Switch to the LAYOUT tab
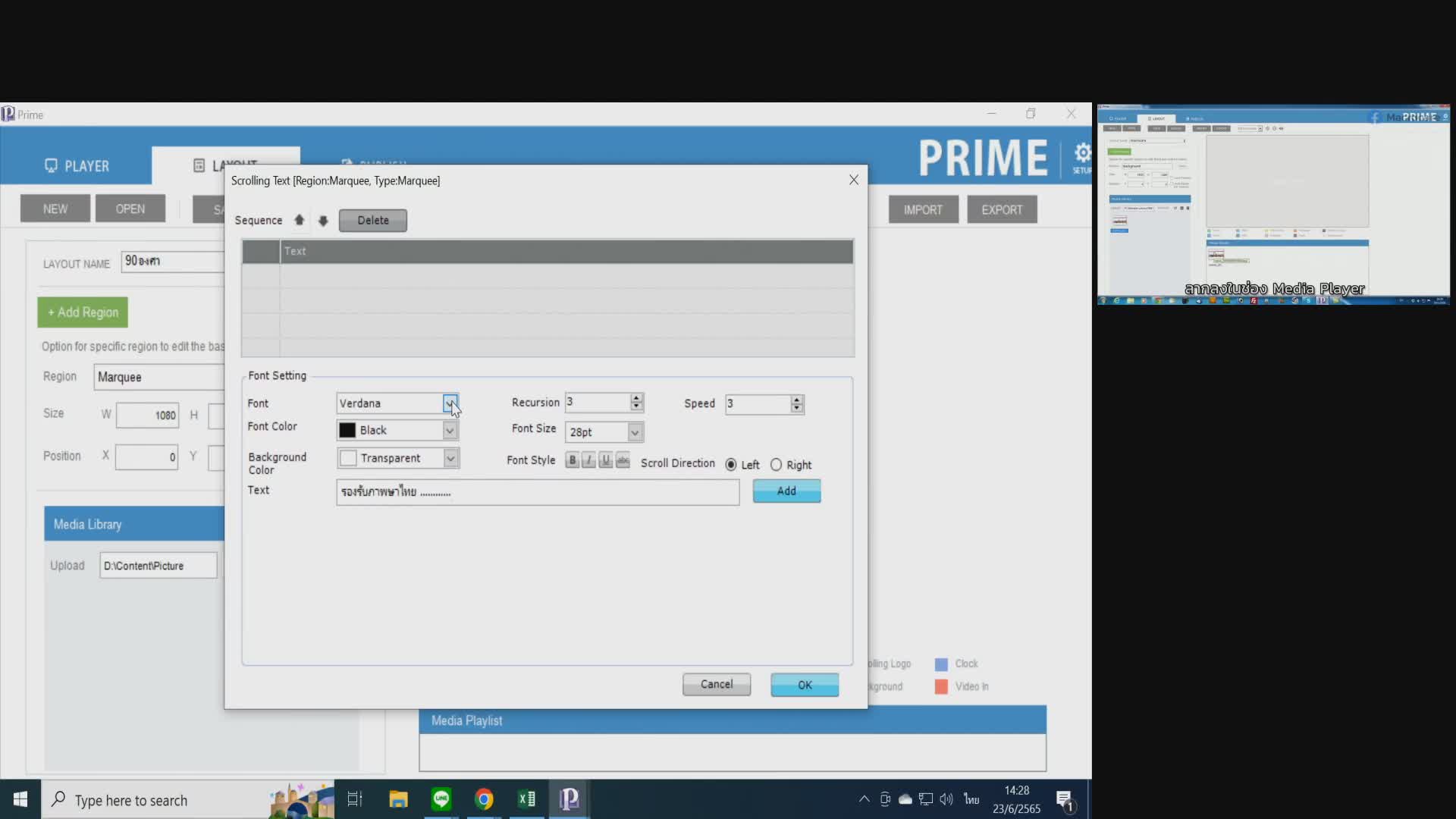The height and width of the screenshot is (819, 1456). tap(226, 165)
